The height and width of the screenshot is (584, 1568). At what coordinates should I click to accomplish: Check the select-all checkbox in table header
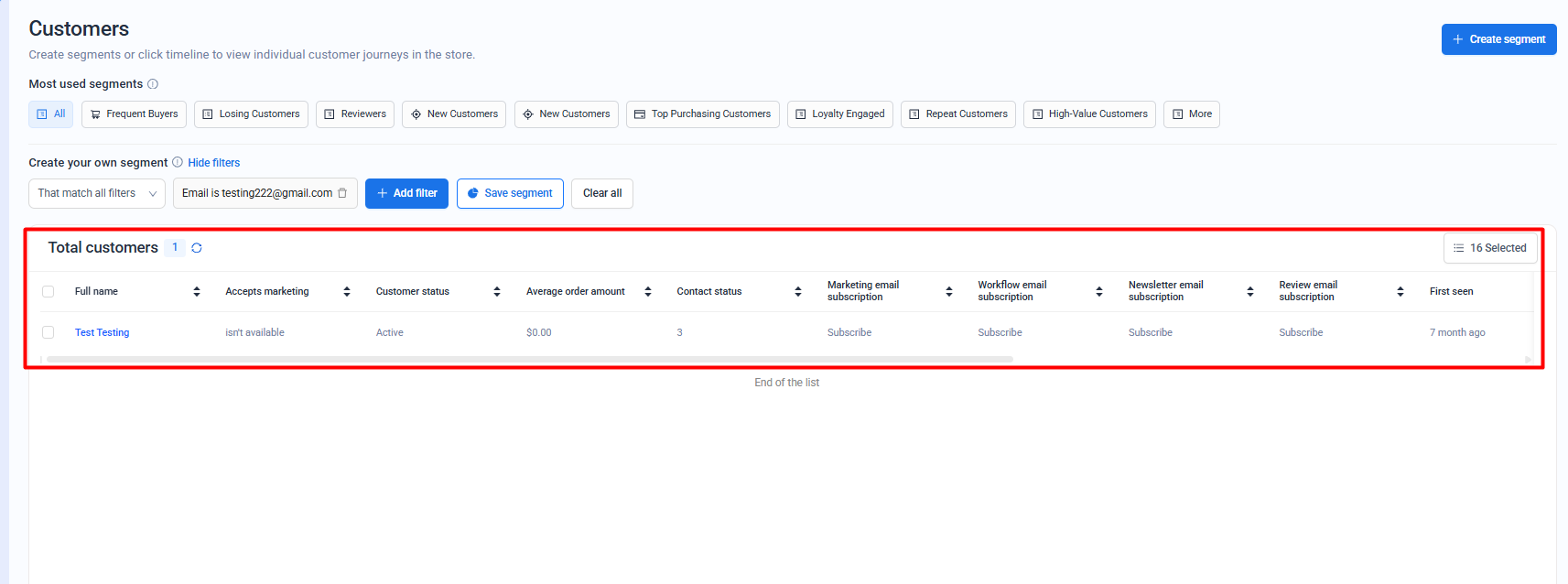point(49,292)
